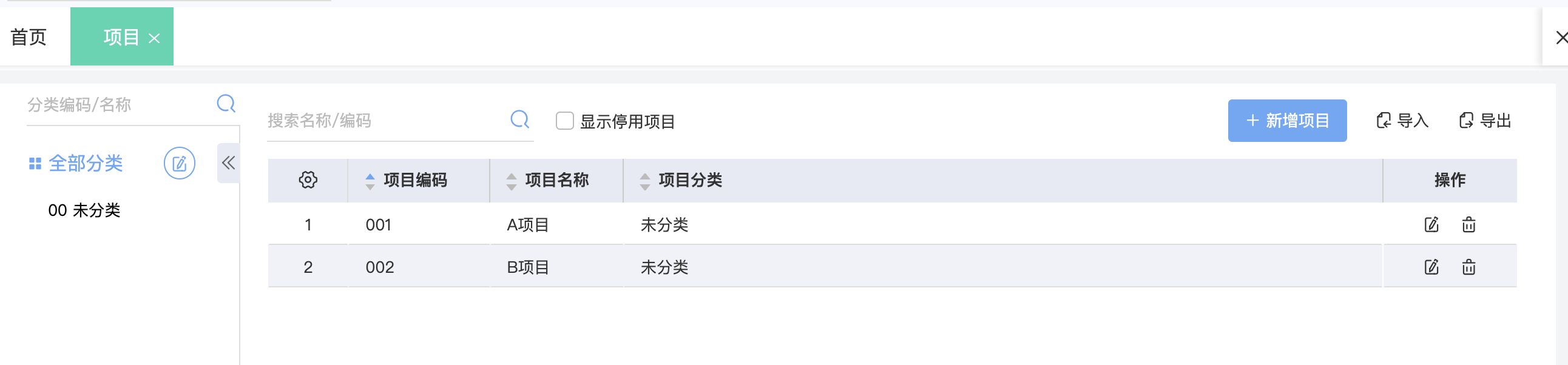This screenshot has width=1568, height=365.
Task: Toggle the 显示停用项目 checkbox
Action: pos(565,121)
